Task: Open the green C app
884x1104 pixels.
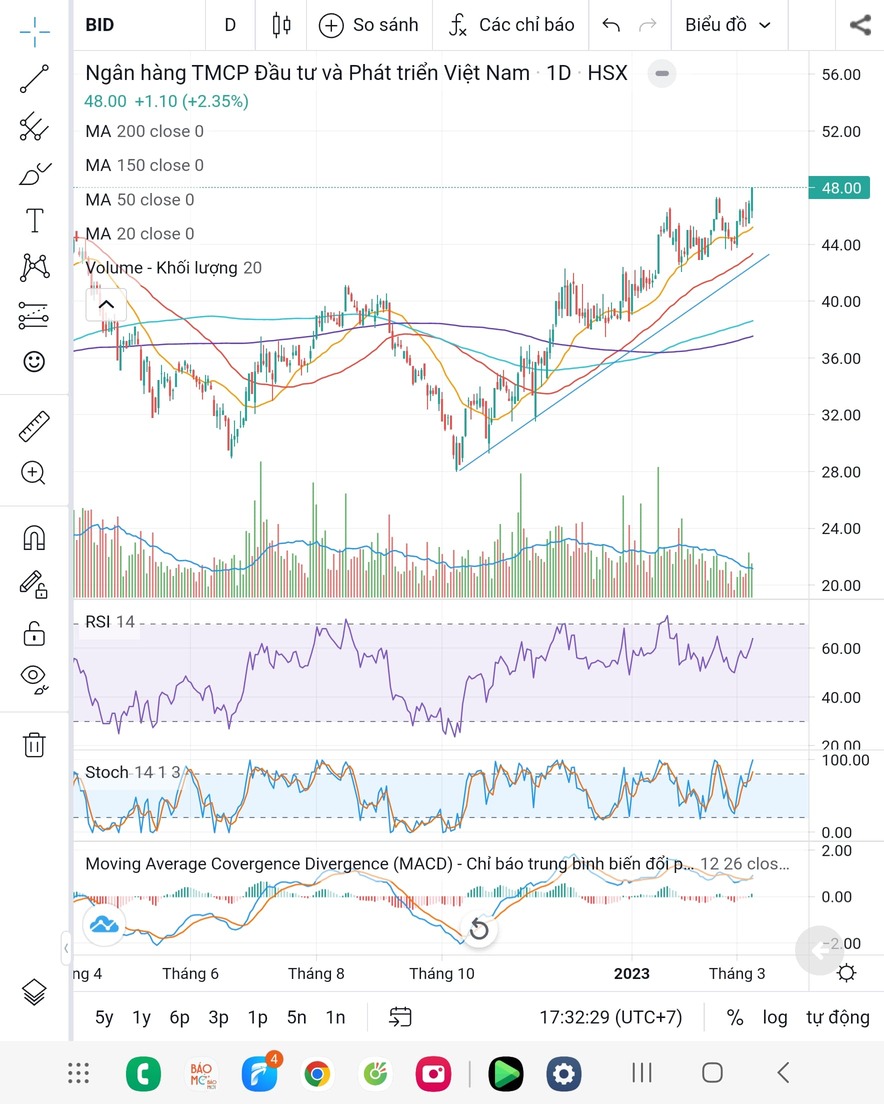Action: click(143, 1074)
